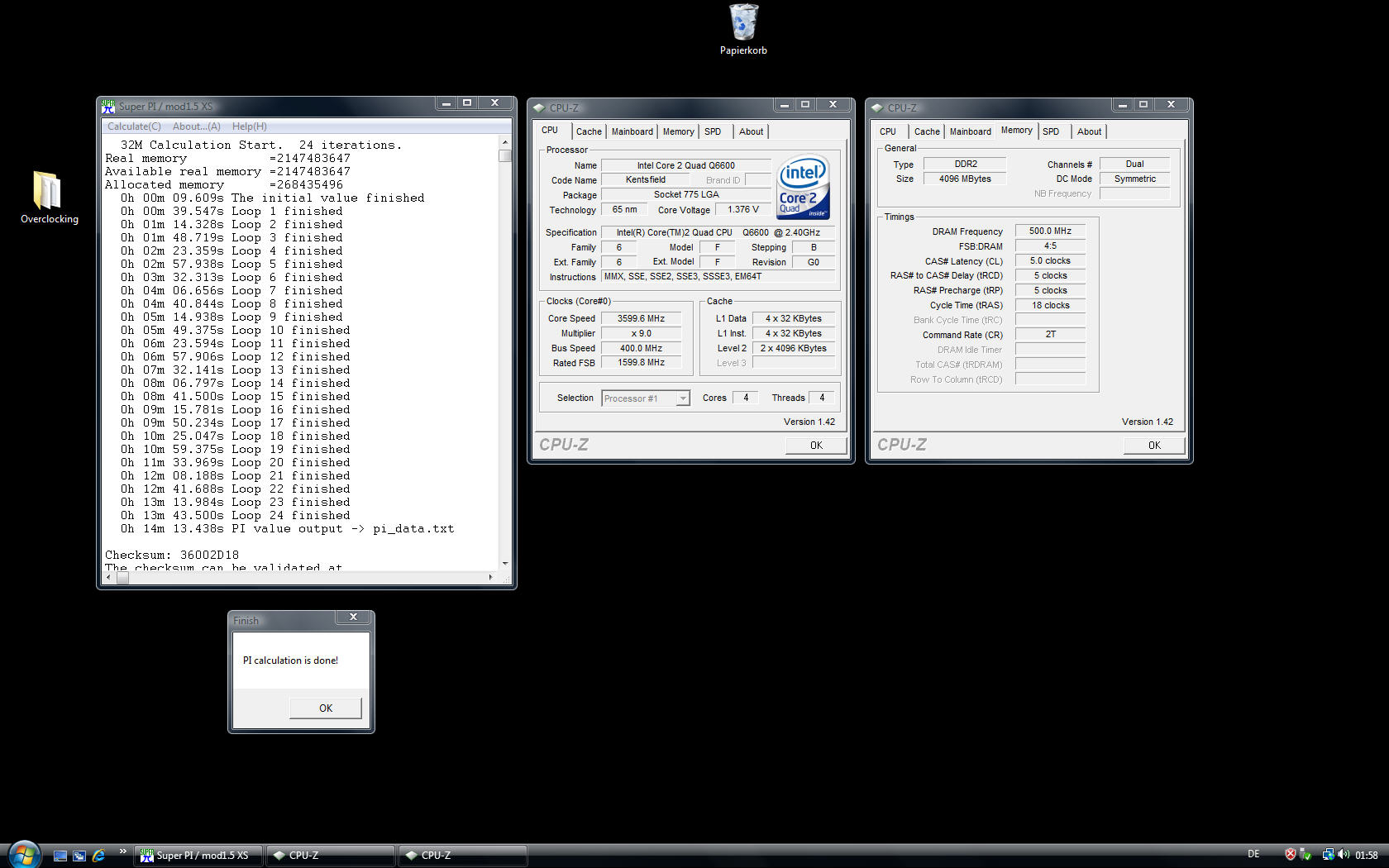This screenshot has height=868, width=1389.
Task: Click OK in the CPU-Z processor window
Action: point(816,446)
